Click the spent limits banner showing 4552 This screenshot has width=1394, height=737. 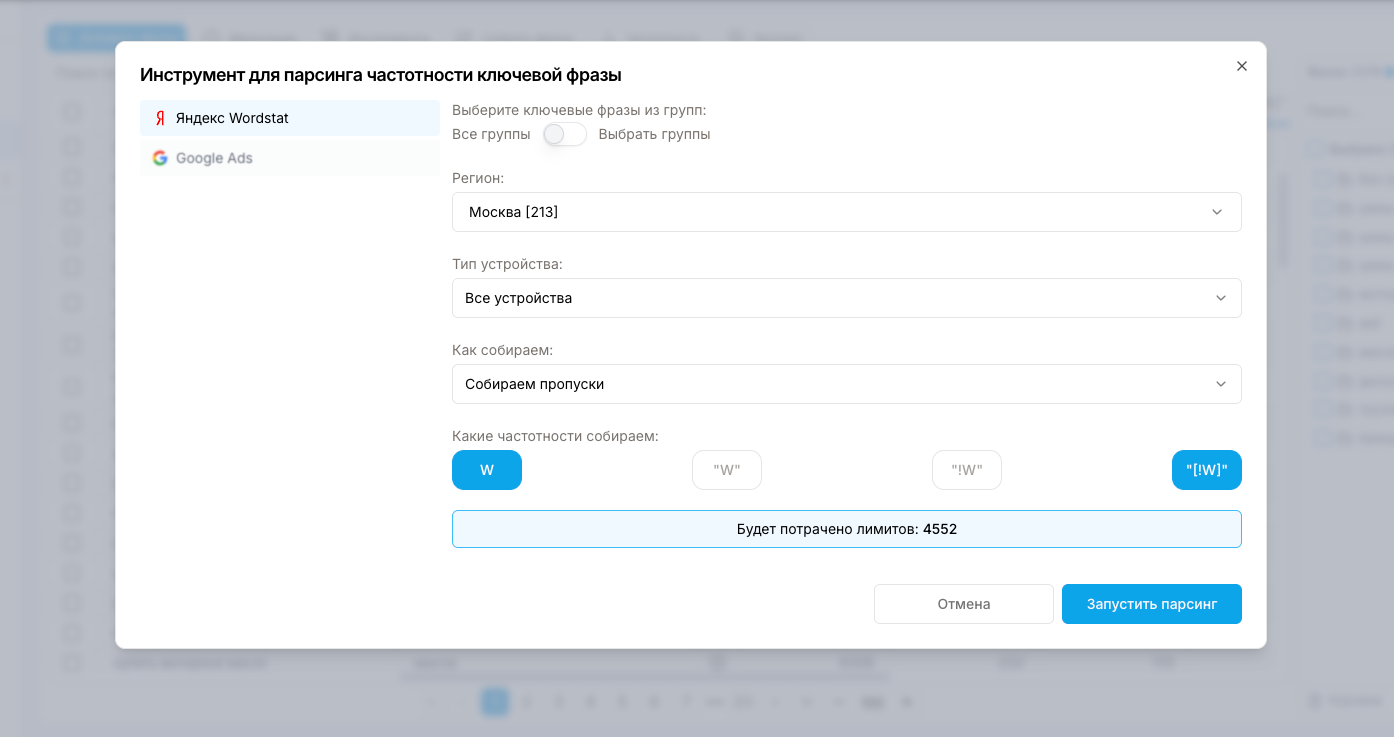pos(847,529)
